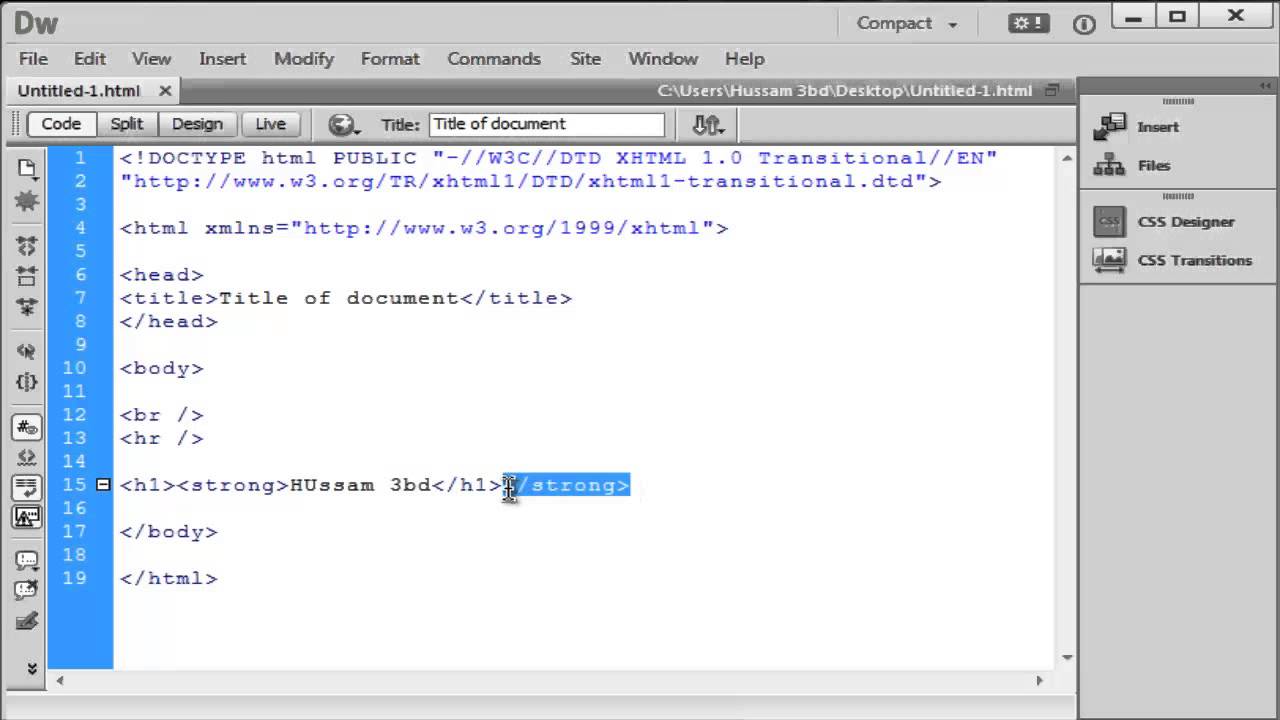The height and width of the screenshot is (720, 1280).
Task: Open the Open Documents icon in coding toolbar
Action: pos(27,168)
